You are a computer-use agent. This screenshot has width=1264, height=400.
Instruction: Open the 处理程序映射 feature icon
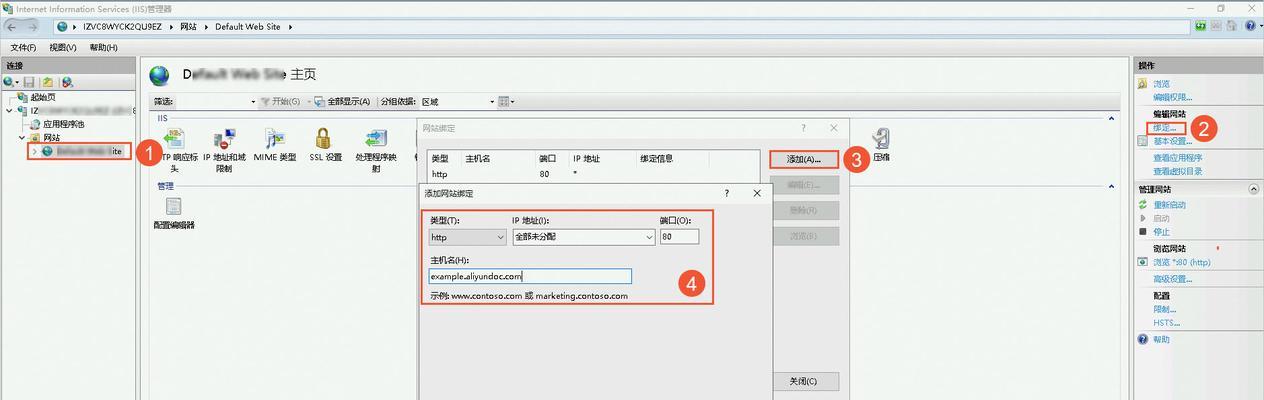click(x=376, y=140)
